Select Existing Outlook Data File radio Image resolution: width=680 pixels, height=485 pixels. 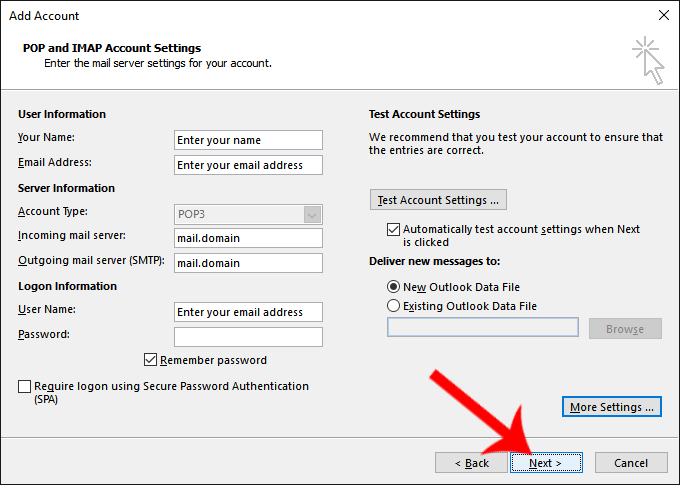[393, 306]
